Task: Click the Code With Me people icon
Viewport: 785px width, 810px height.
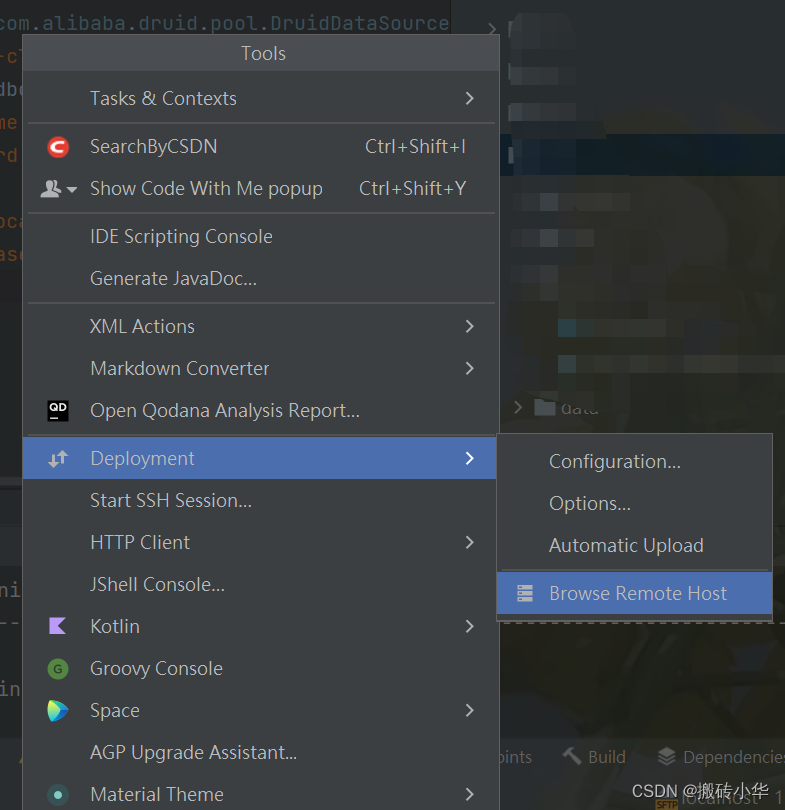Action: click(x=51, y=189)
